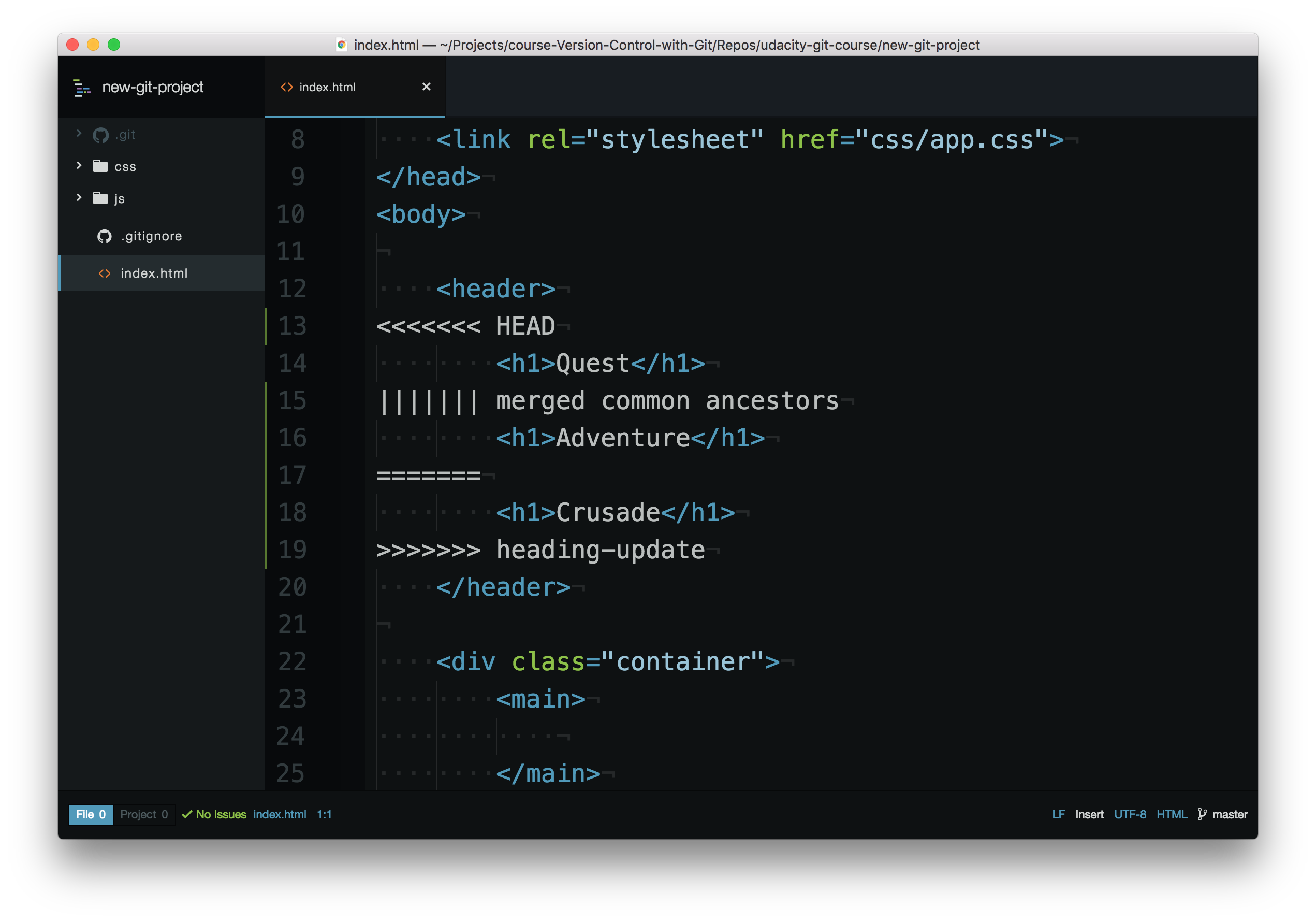Viewport: 1316px width, 922px height.
Task: Click the code icon on the index.html tab
Action: click(x=287, y=87)
